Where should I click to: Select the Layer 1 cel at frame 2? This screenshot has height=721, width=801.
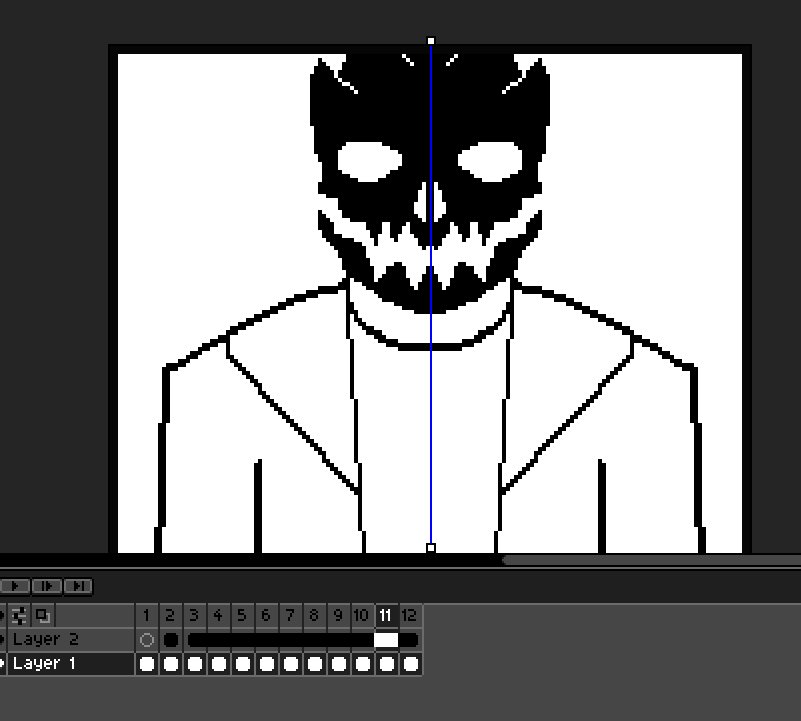click(171, 663)
